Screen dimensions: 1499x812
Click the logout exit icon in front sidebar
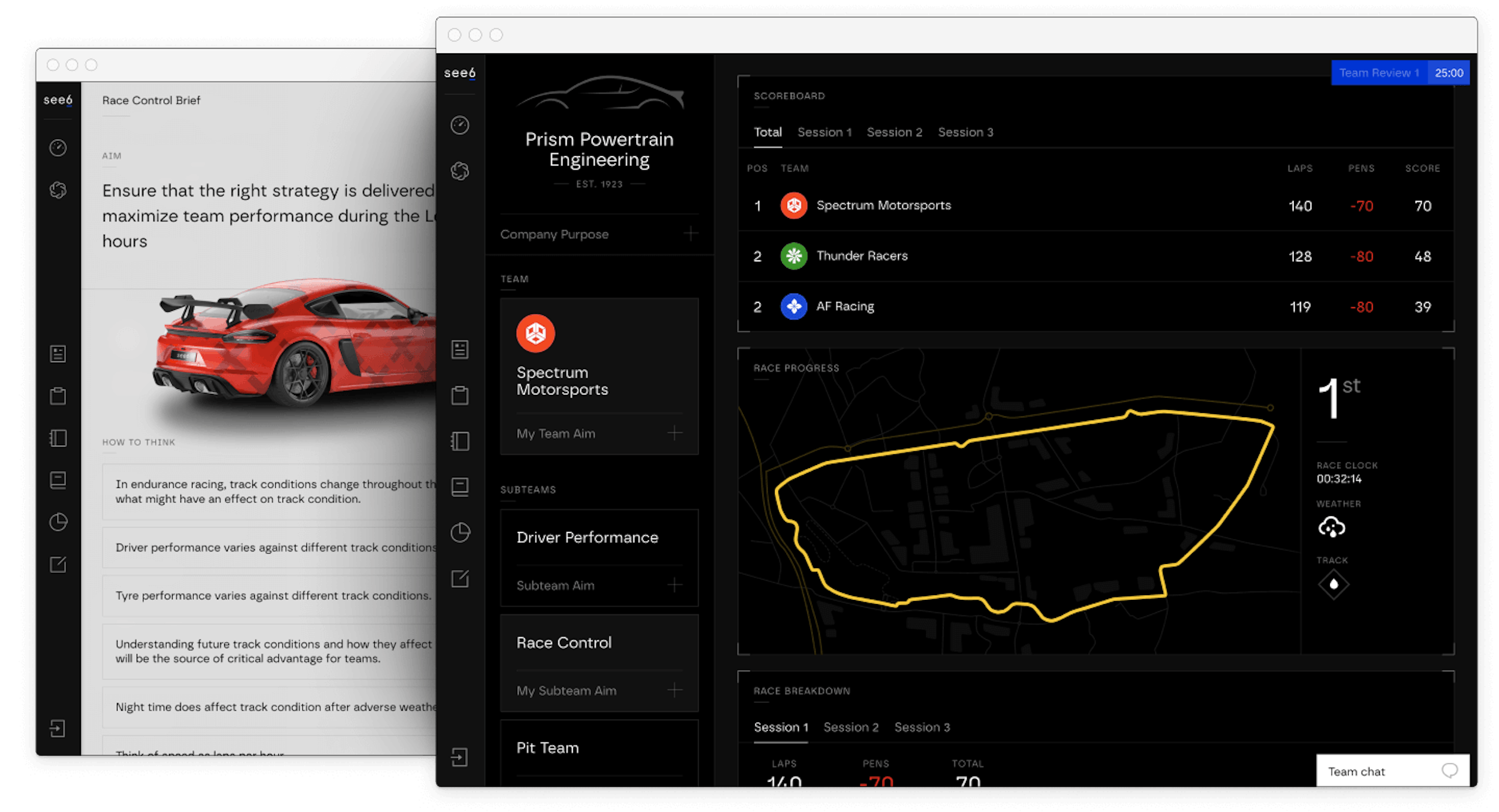(x=460, y=757)
